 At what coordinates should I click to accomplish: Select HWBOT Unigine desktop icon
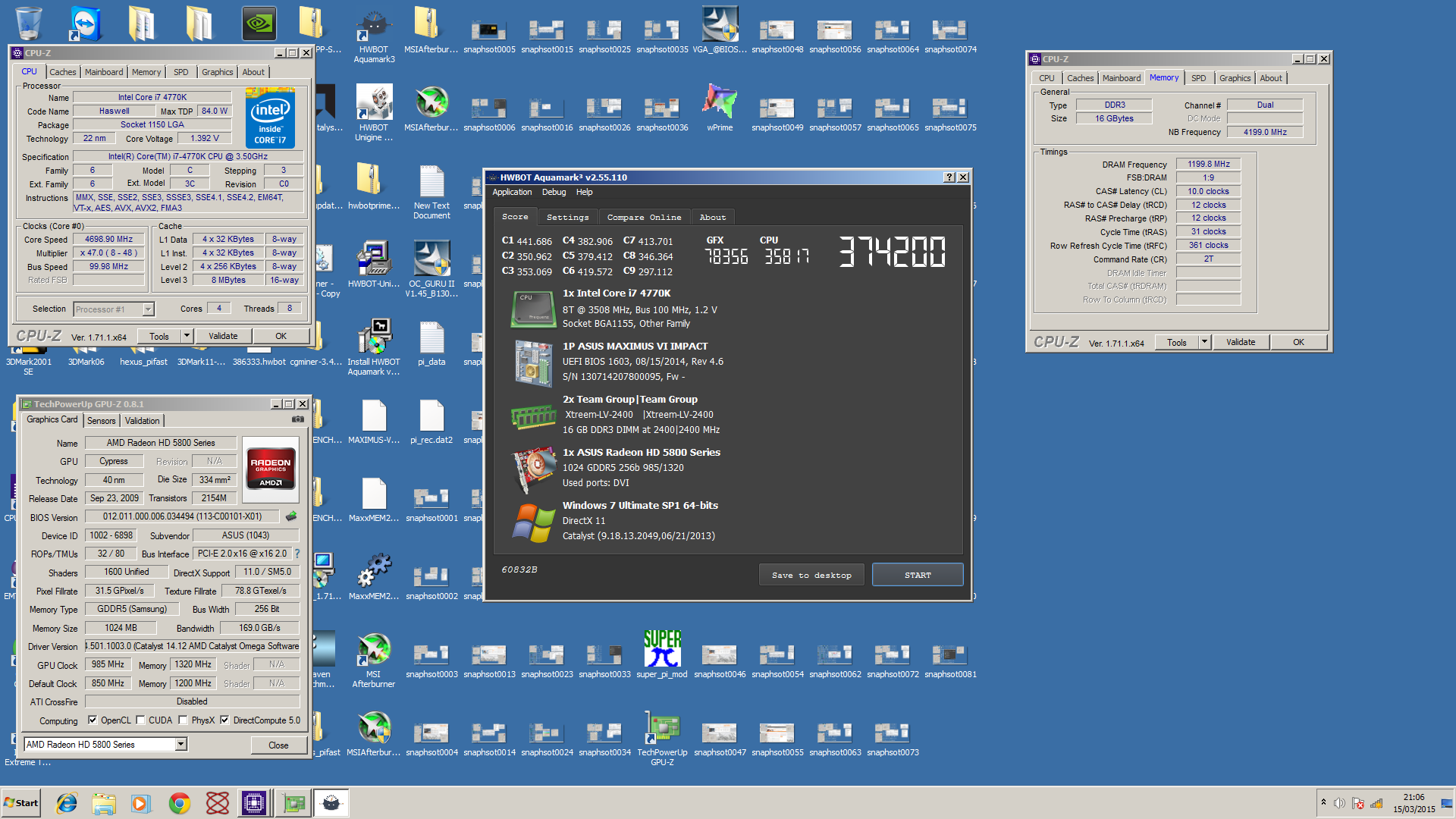[x=374, y=112]
